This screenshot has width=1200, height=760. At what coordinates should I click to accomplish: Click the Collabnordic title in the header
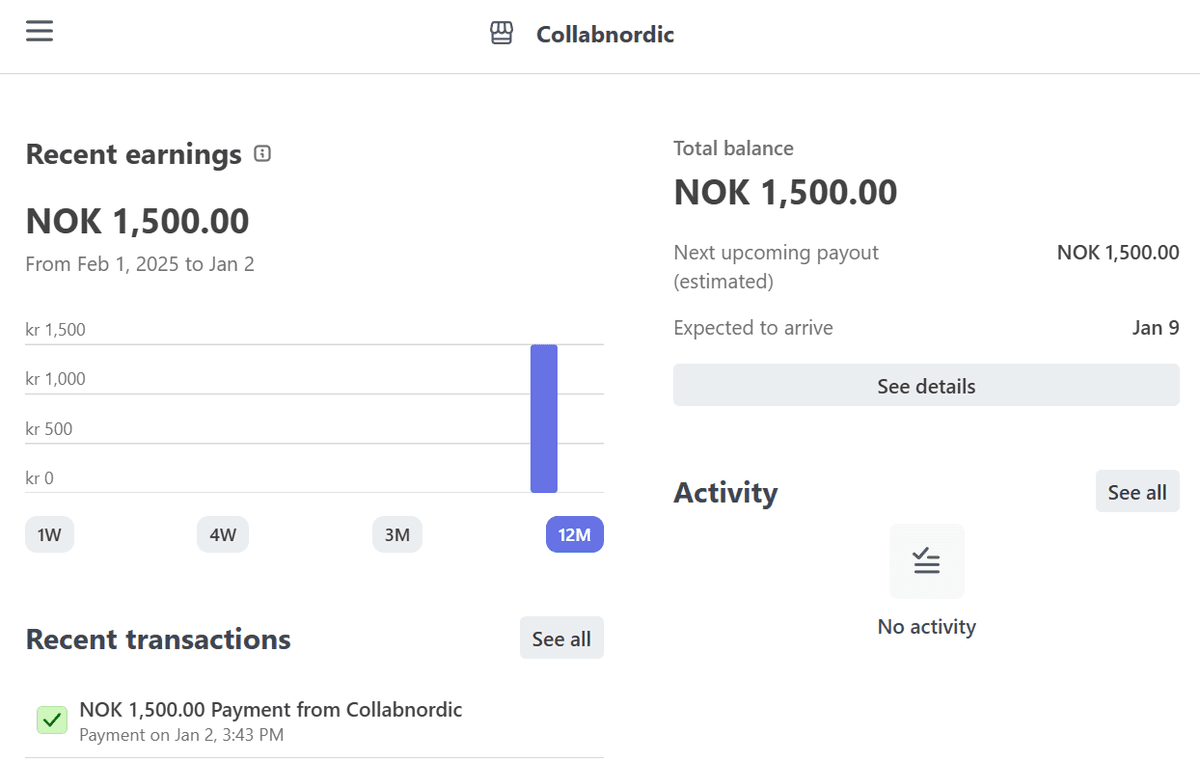(x=604, y=34)
